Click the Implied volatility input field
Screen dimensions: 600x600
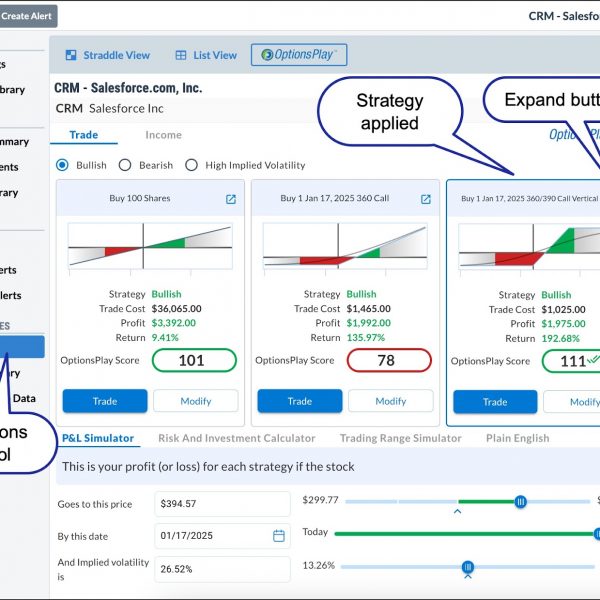(223, 569)
